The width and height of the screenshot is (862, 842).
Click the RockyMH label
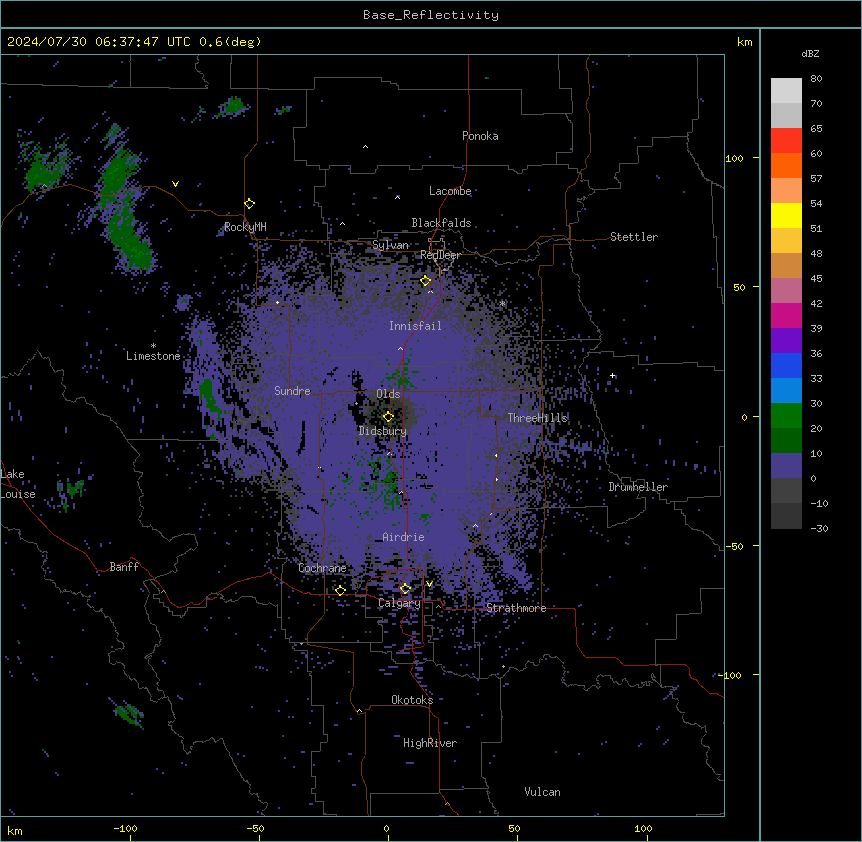coord(245,227)
